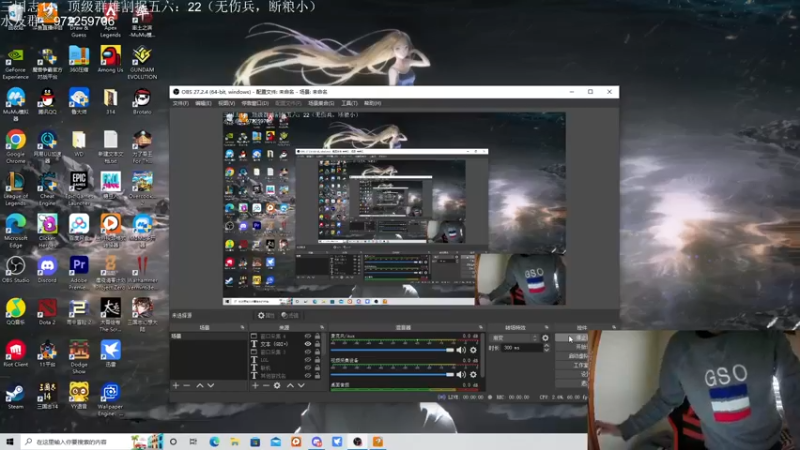Open Microsoft Edge from taskbar
Screen dimensions: 800x450
coord(214,442)
